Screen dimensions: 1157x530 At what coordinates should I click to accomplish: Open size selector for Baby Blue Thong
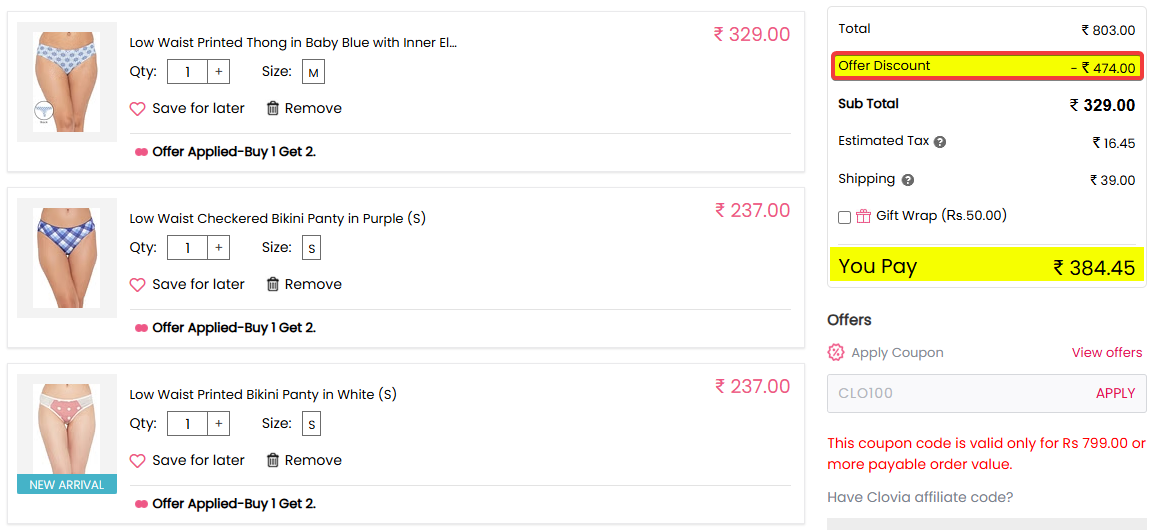pos(313,72)
